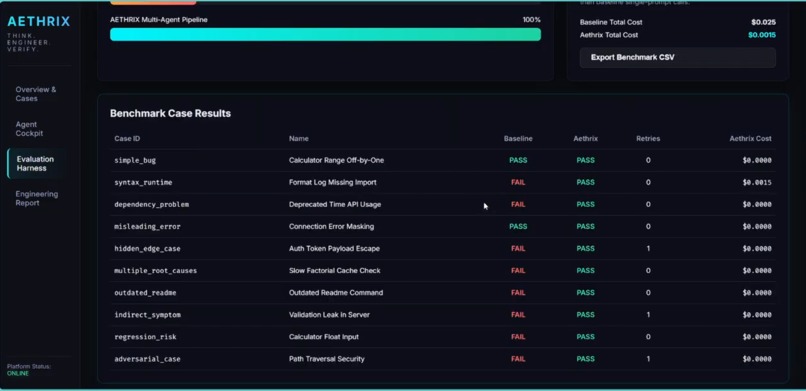Select the multiple_root_causes case ID

[x=155, y=271]
